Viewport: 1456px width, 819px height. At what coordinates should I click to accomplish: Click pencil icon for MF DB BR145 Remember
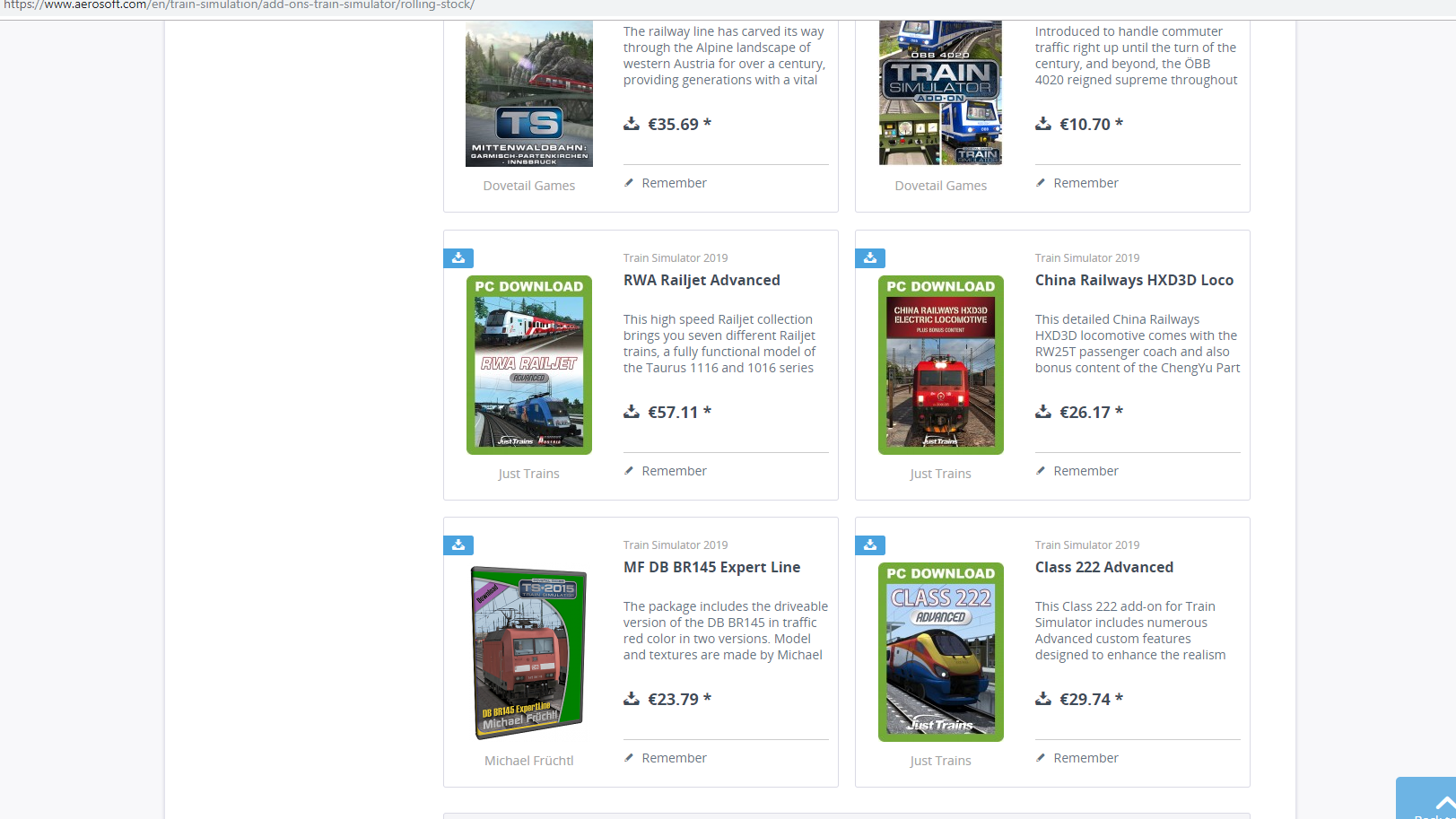pos(629,758)
